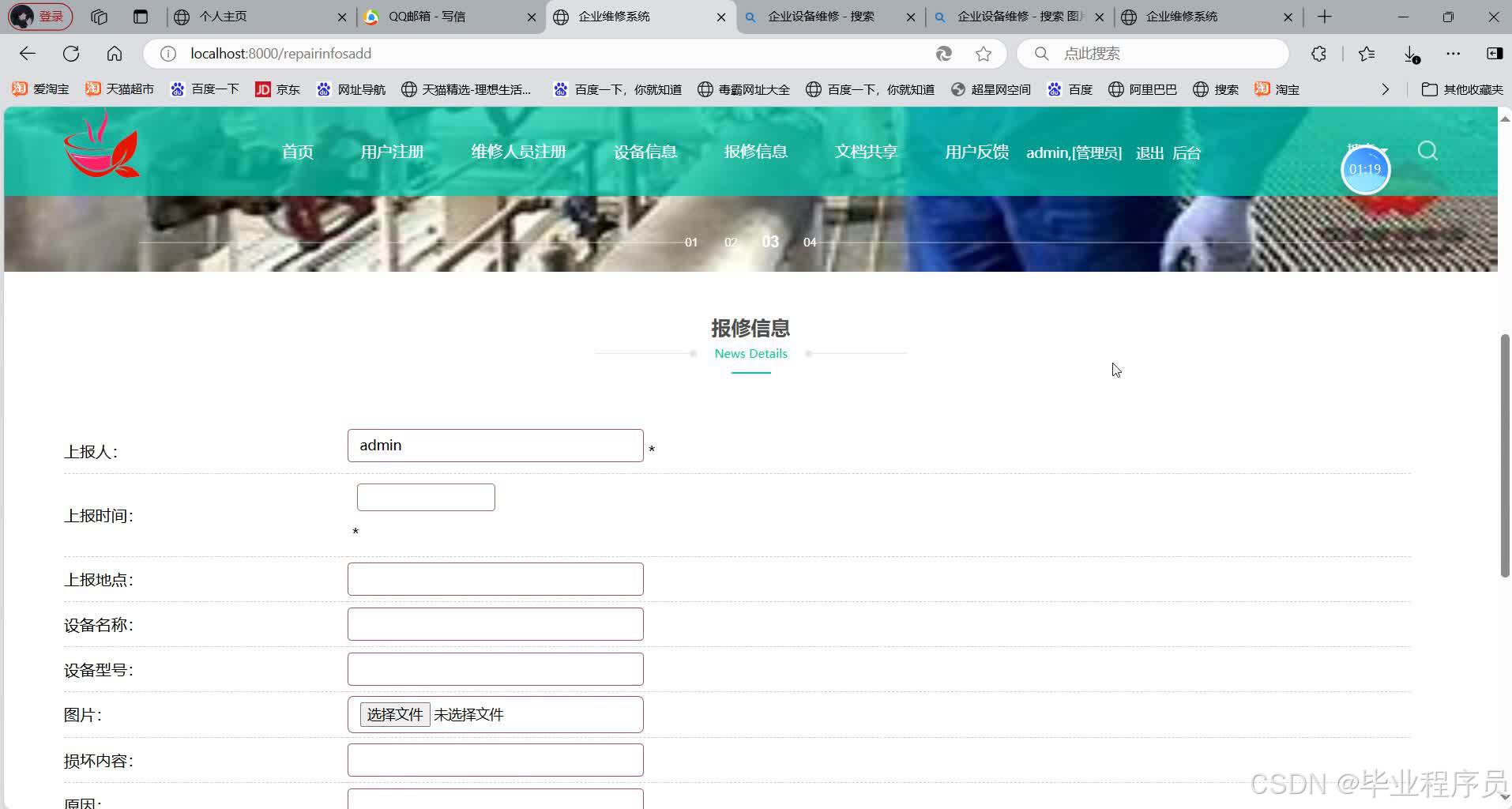Open the 网址导航 bookmark icon
The height and width of the screenshot is (809, 1512).
click(x=324, y=89)
